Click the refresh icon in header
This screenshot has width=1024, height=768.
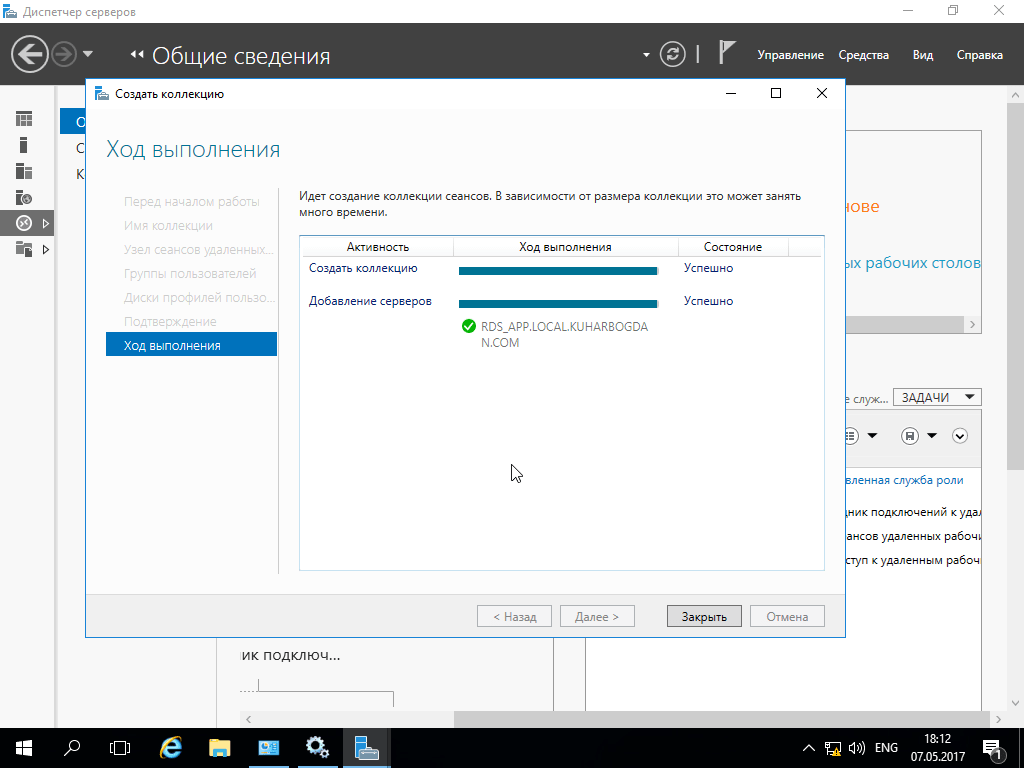(x=675, y=54)
